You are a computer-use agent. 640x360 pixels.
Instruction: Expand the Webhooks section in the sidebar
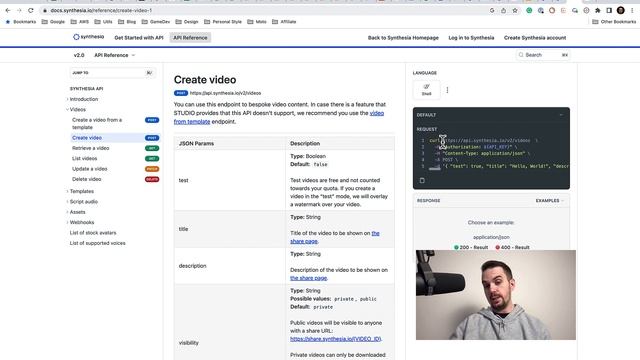(x=81, y=222)
